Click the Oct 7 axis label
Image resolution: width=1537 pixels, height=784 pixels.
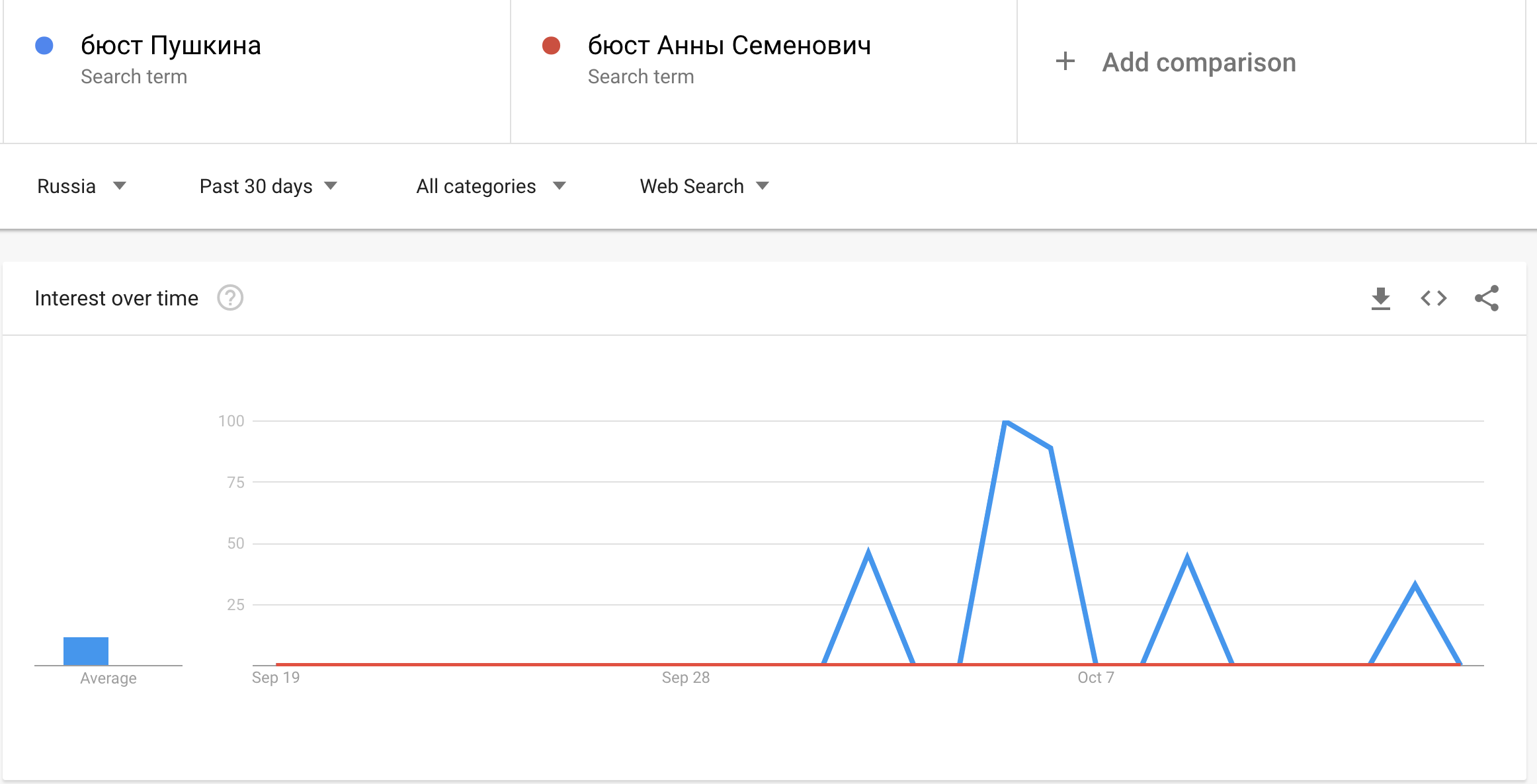tap(1095, 678)
